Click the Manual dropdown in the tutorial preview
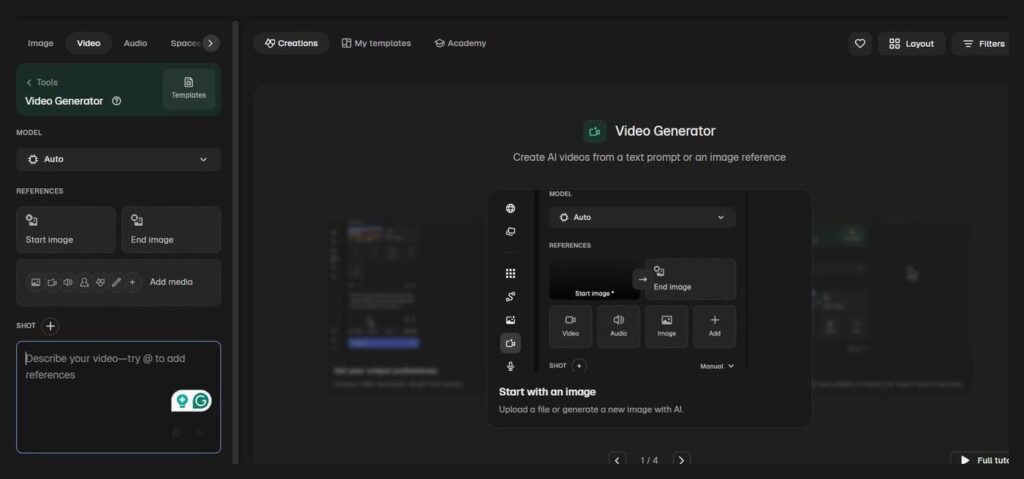 [717, 367]
